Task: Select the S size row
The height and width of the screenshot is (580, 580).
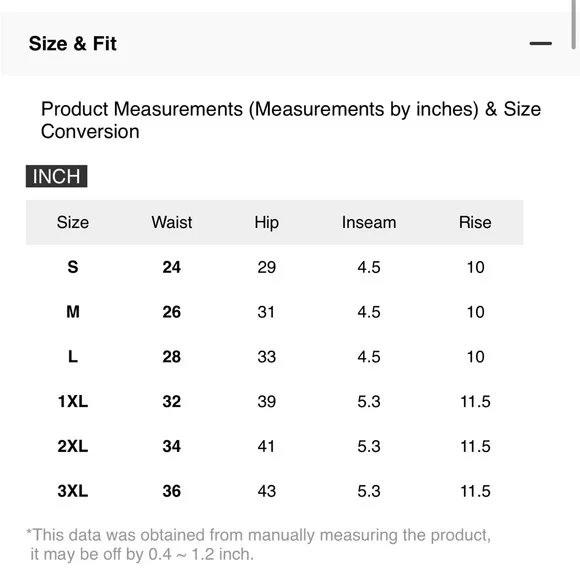Action: (x=274, y=267)
